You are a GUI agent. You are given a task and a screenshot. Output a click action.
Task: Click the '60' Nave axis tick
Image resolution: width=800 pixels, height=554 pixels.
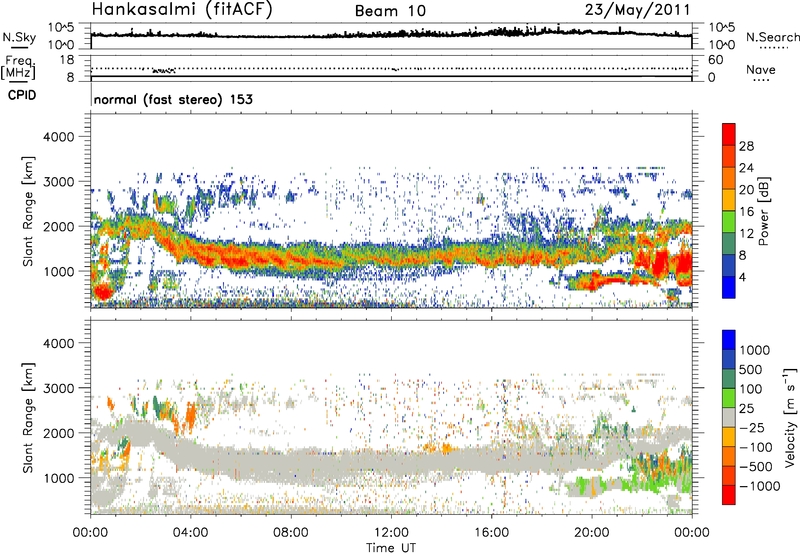pyautogui.click(x=715, y=60)
